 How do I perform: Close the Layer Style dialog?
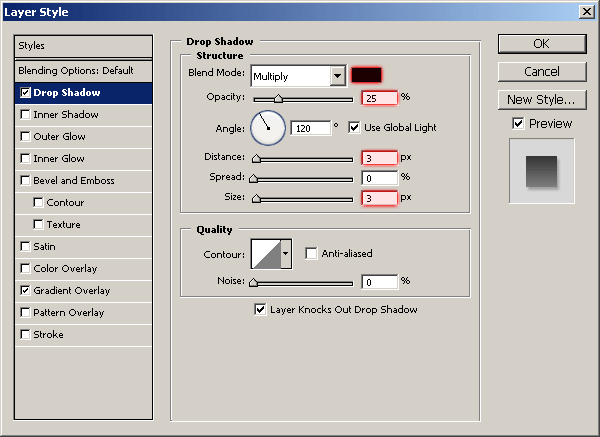[x=586, y=10]
